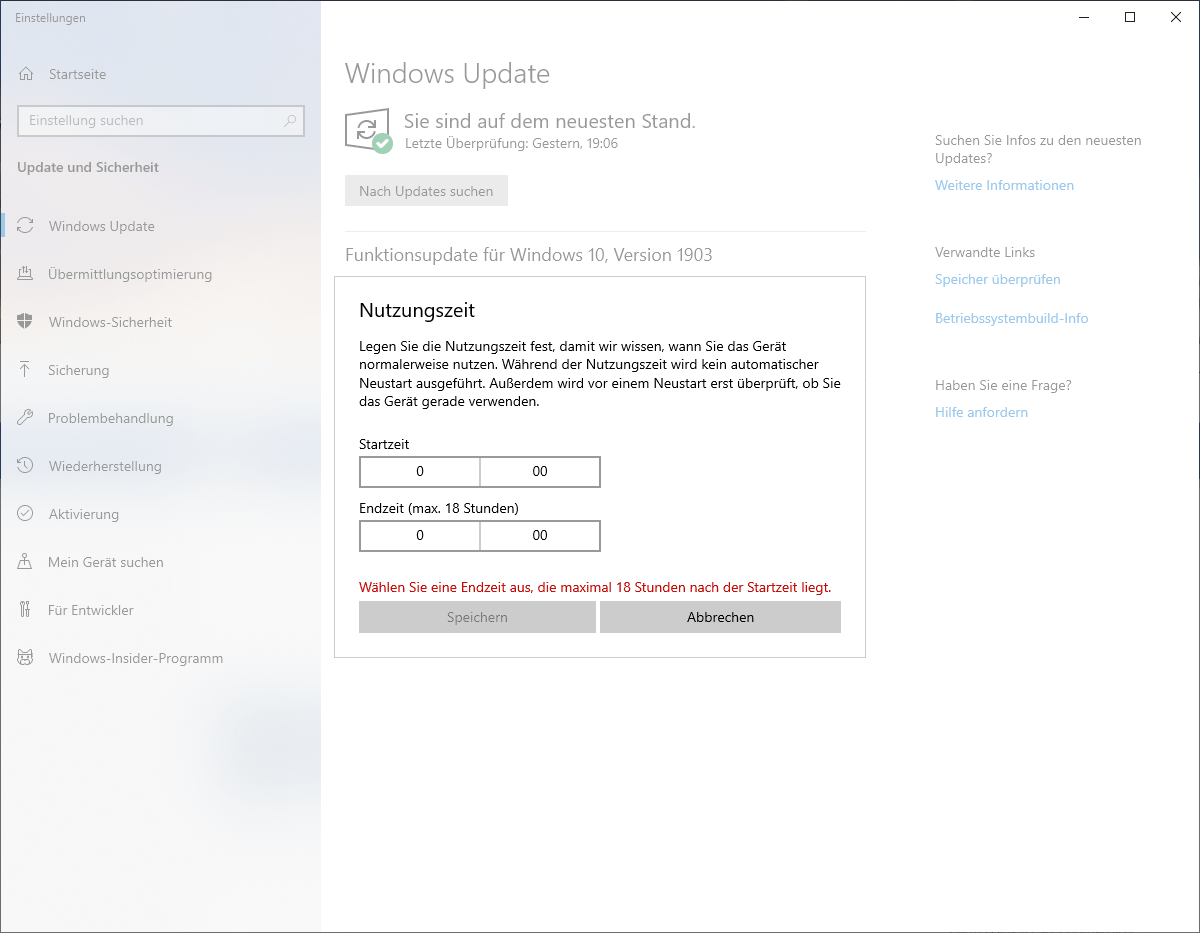Click the Windows-Insider-Programm cat icon
Image resolution: width=1200 pixels, height=933 pixels.
[26, 658]
